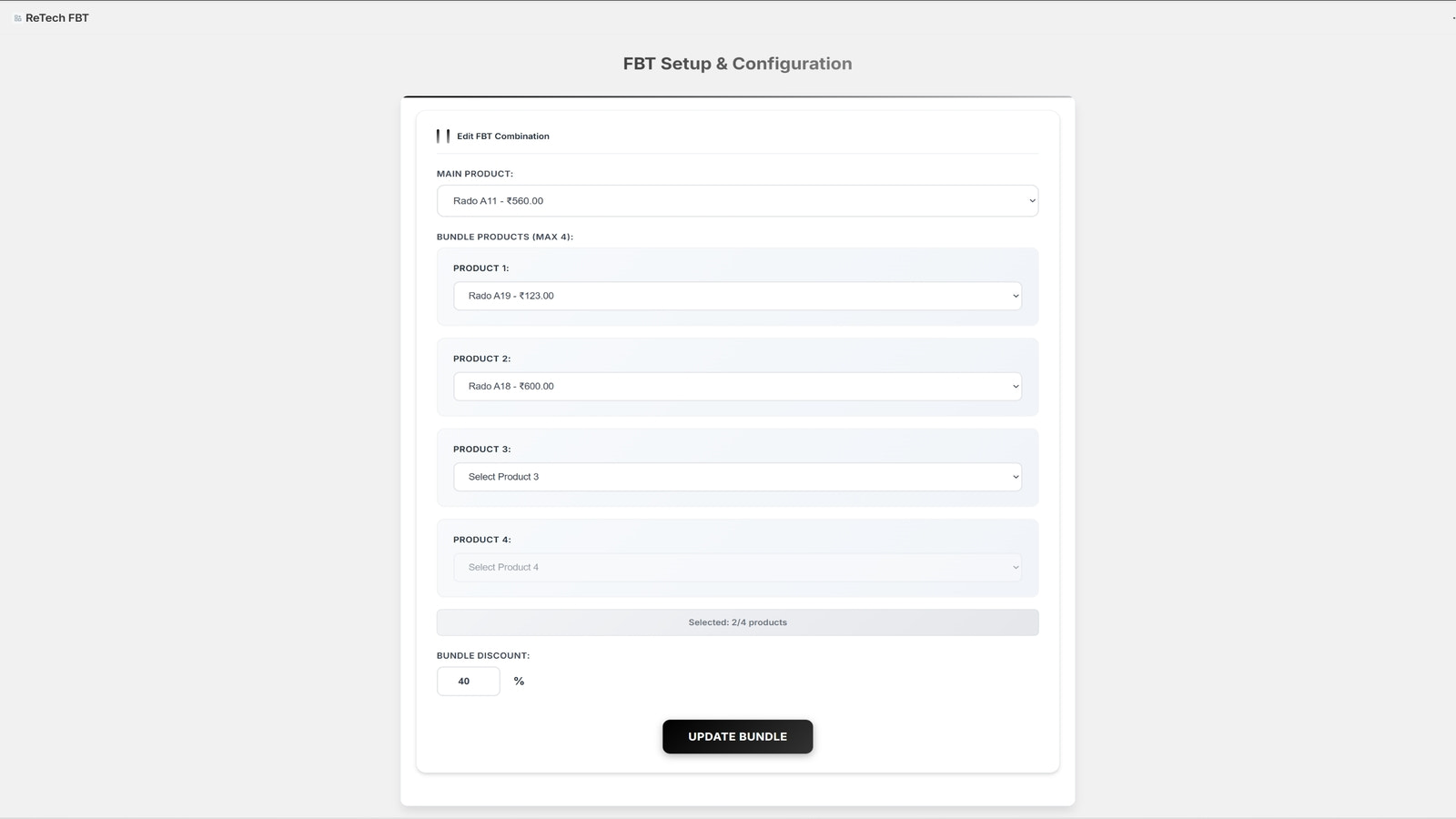Click the FBT Setup & Configuration heading
Viewport: 1456px width, 819px height.
737,64
